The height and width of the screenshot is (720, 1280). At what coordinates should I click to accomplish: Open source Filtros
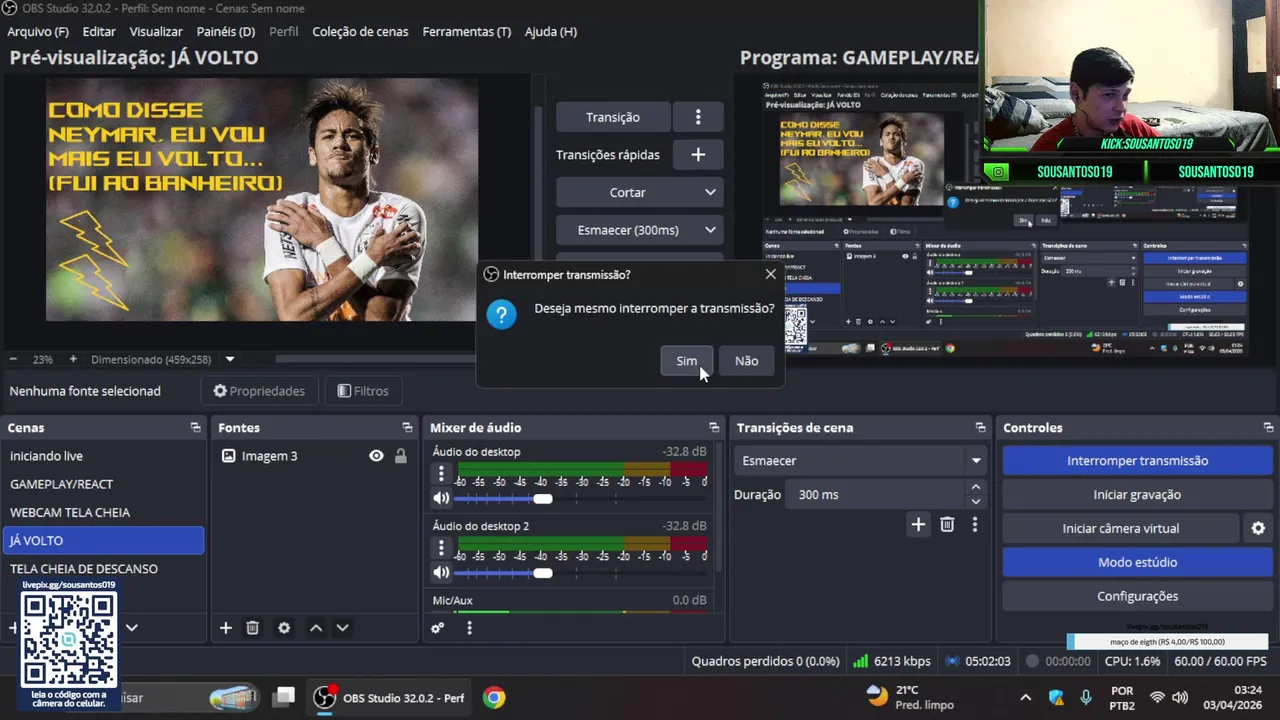(362, 391)
